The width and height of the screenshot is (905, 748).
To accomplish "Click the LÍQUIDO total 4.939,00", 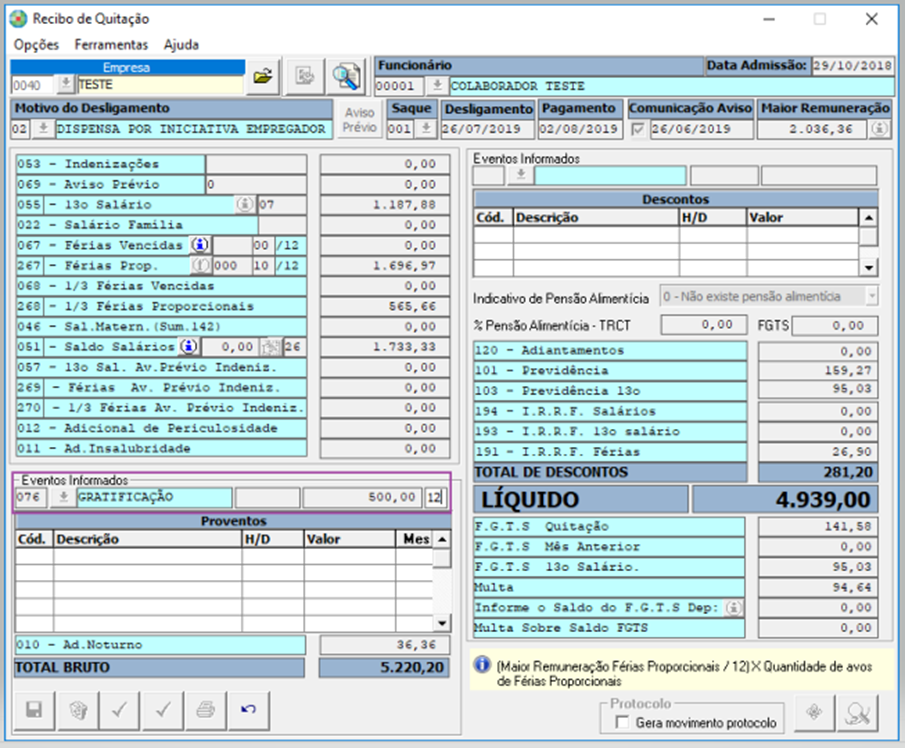I will point(785,500).
